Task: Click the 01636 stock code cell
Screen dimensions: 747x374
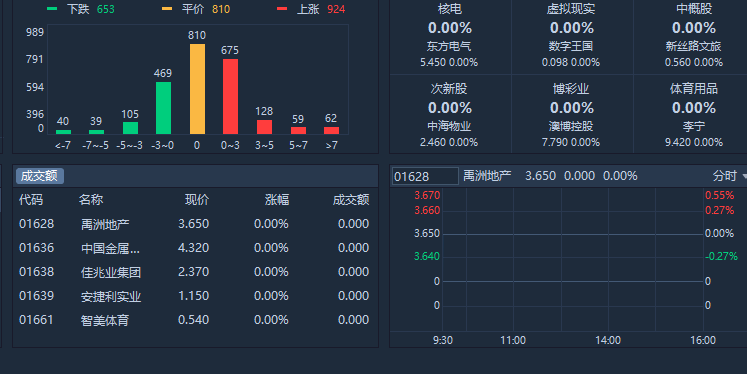Action: (37, 248)
